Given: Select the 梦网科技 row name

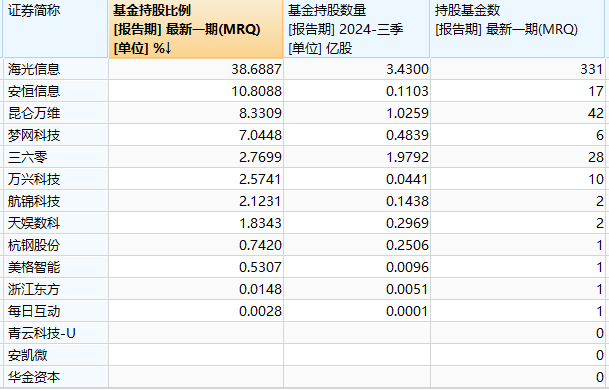Looking at the screenshot, I should tap(34, 135).
